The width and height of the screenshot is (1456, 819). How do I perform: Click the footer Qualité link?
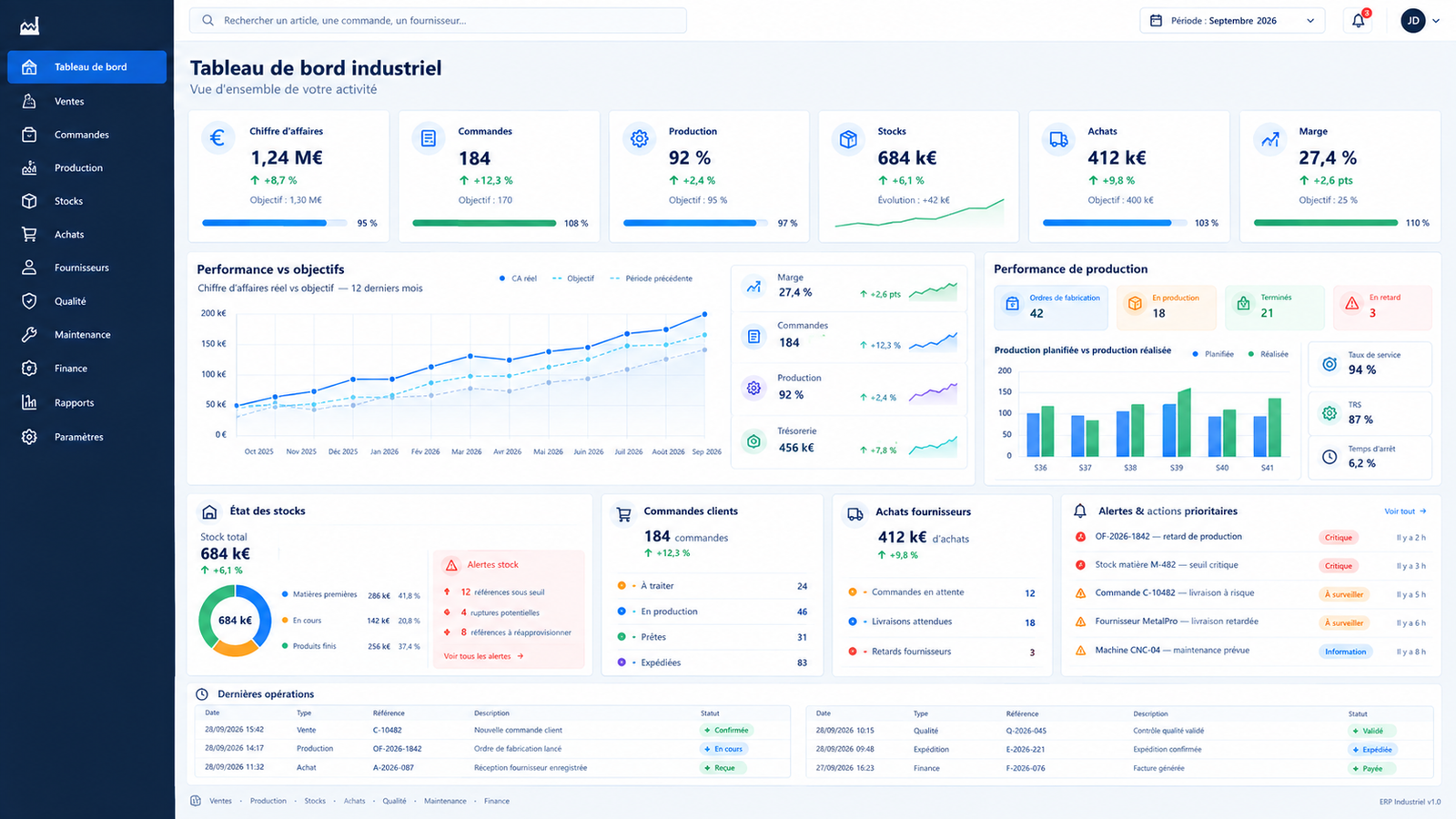394,802
